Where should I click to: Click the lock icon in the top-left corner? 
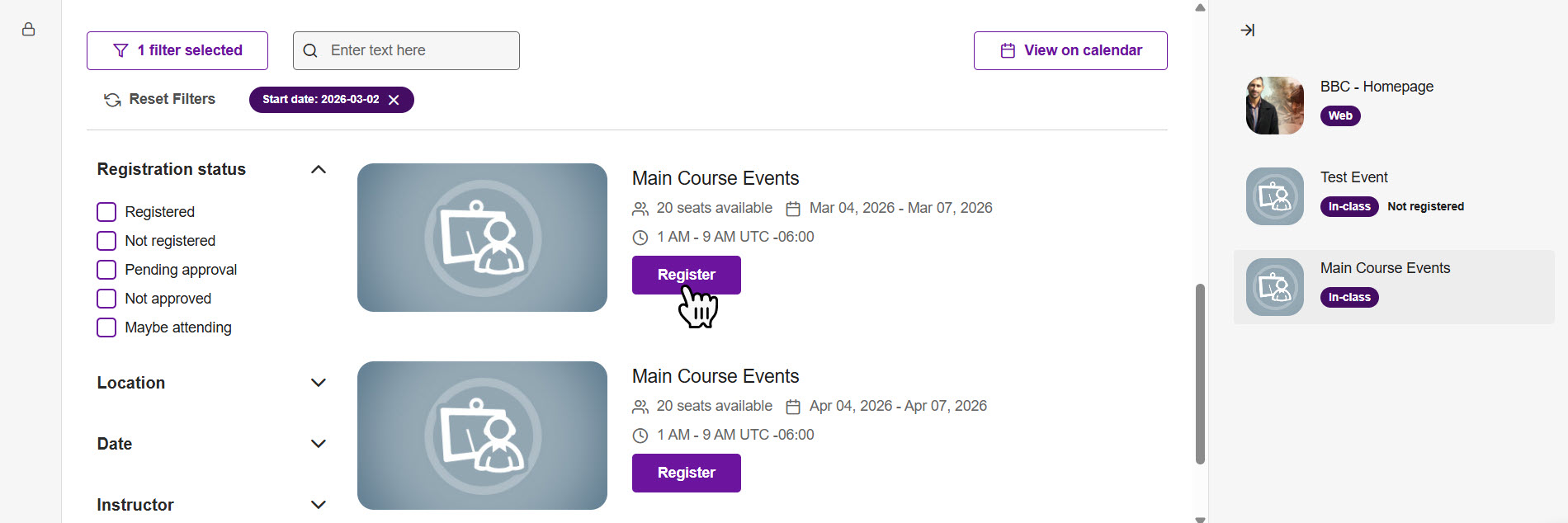click(x=29, y=29)
